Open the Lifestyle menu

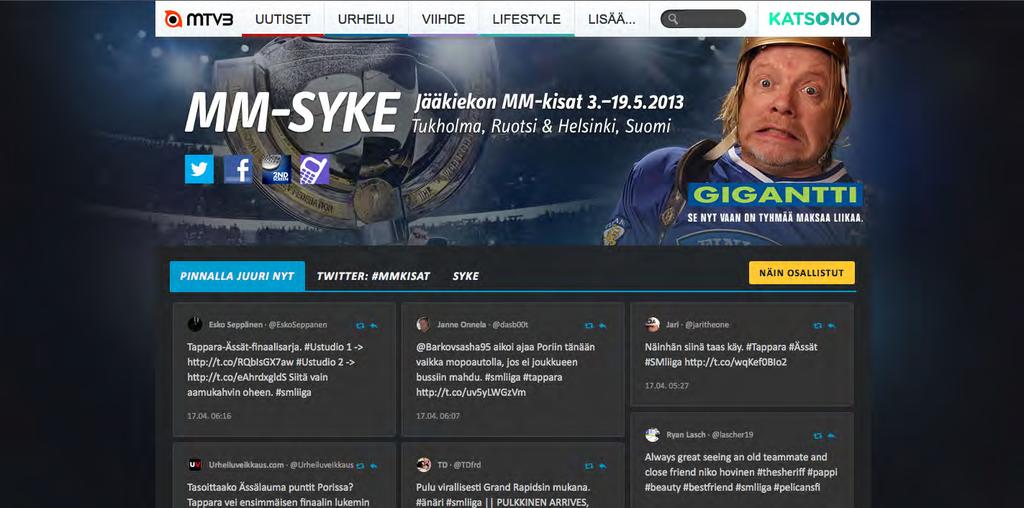coord(526,19)
